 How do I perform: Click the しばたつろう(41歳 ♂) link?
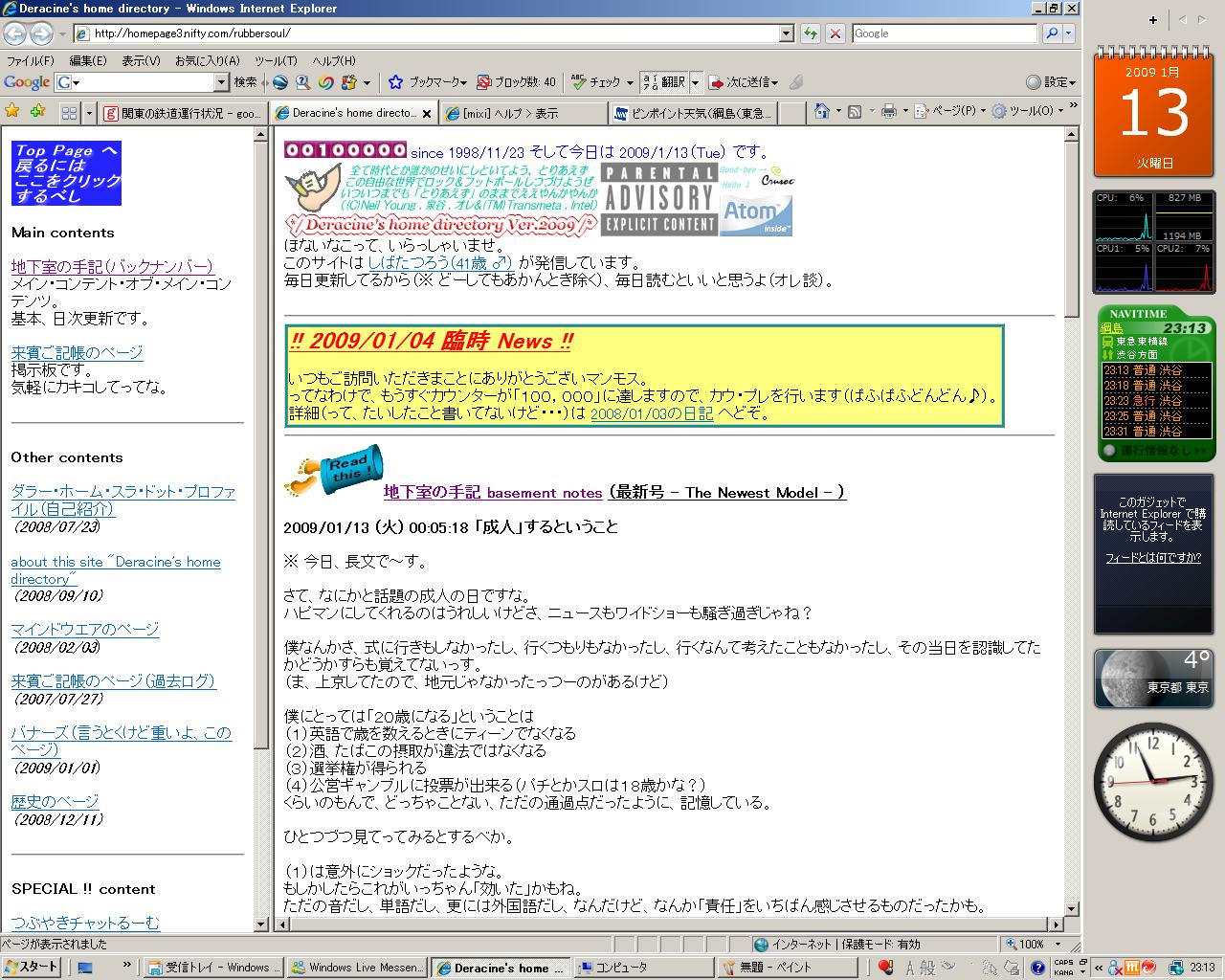(x=439, y=262)
